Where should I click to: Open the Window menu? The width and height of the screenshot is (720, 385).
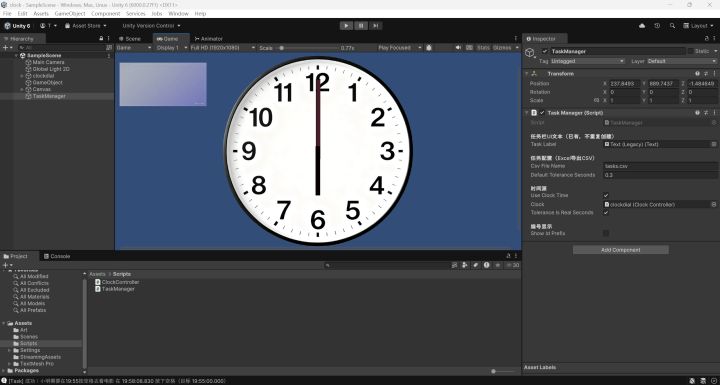click(x=178, y=14)
